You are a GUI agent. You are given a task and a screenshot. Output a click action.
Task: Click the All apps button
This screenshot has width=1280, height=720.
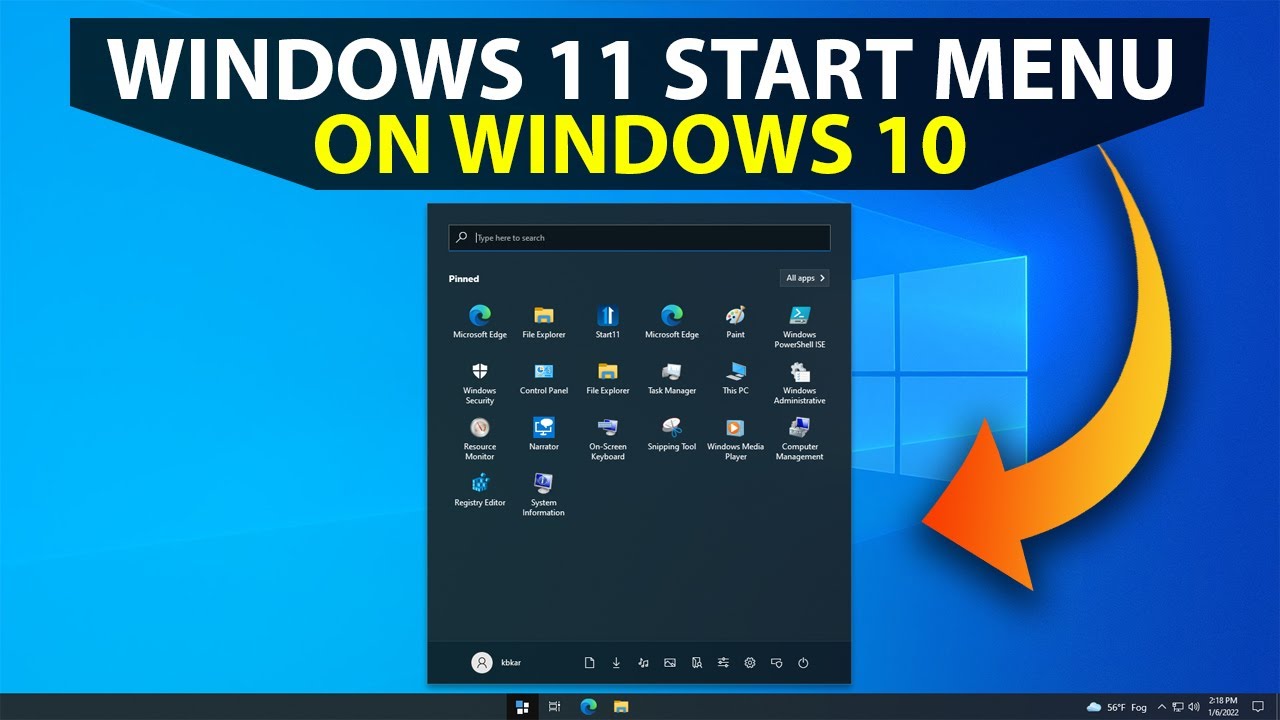click(805, 278)
